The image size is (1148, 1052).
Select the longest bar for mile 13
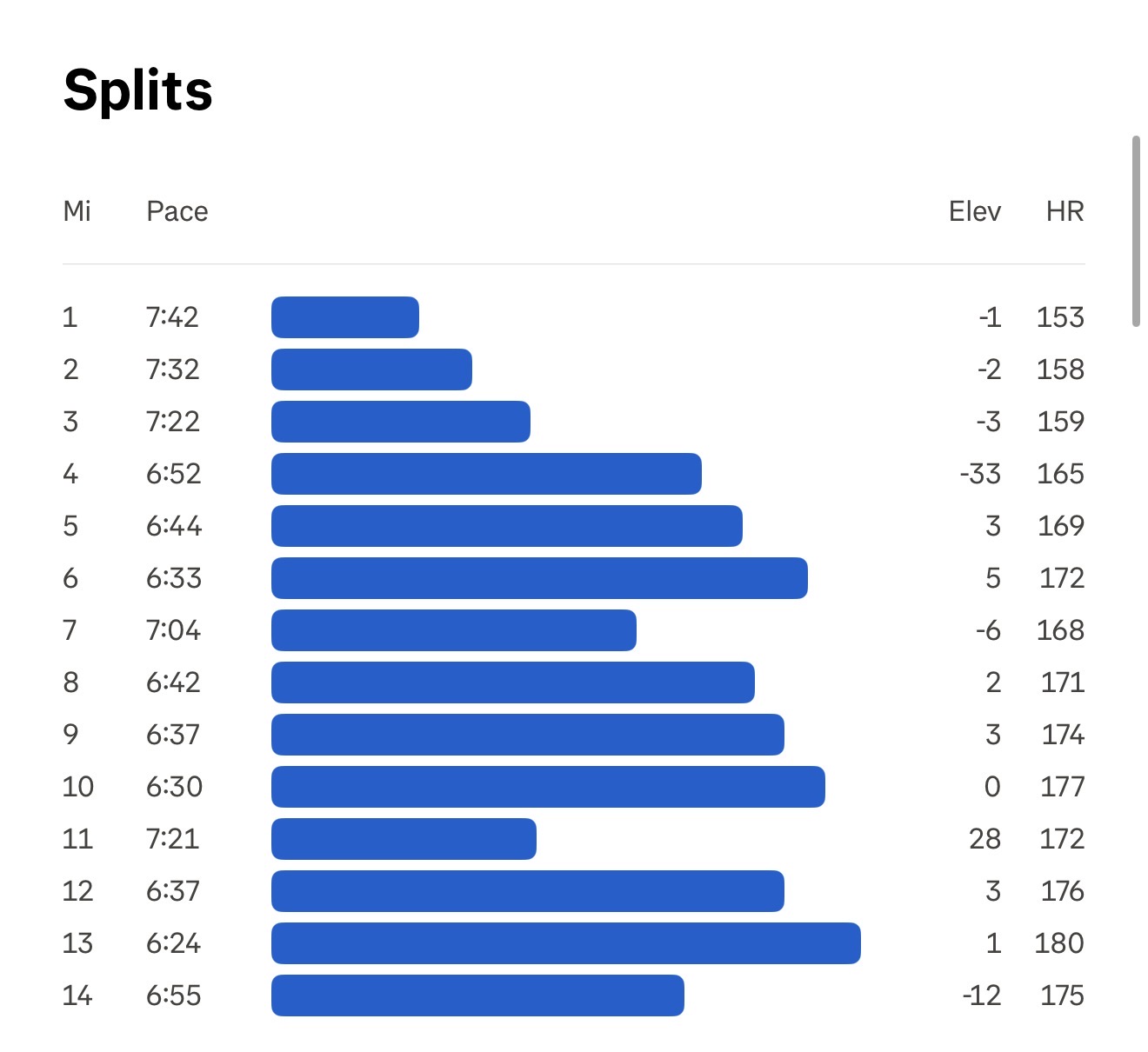566,943
